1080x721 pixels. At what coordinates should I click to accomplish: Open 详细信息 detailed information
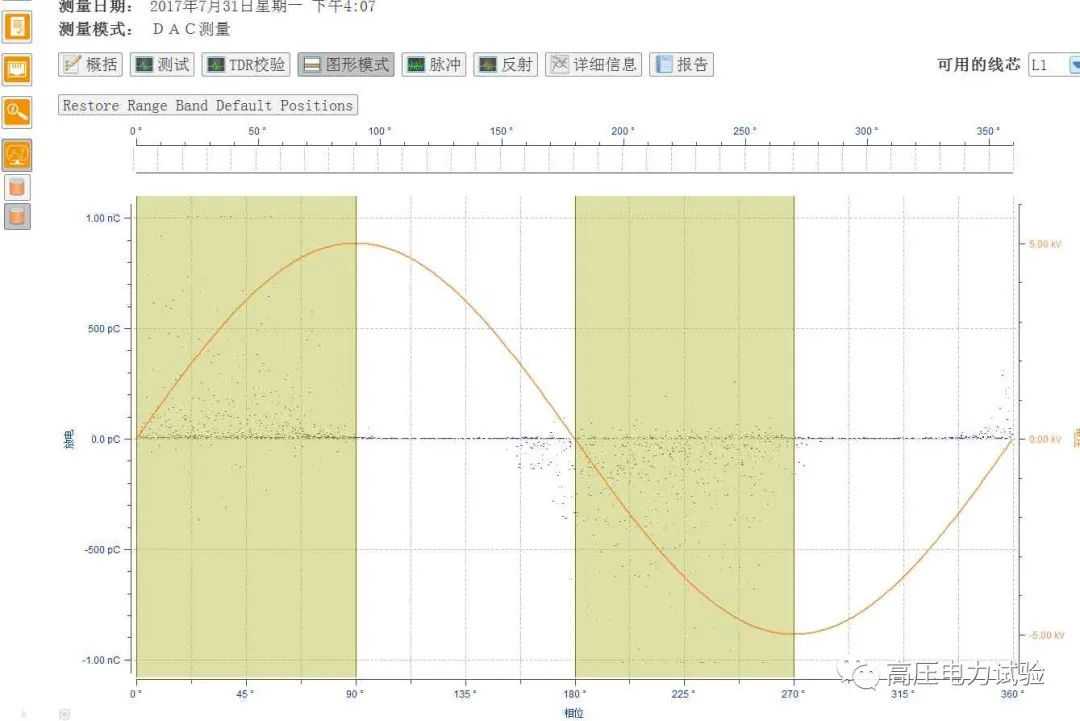tap(593, 65)
